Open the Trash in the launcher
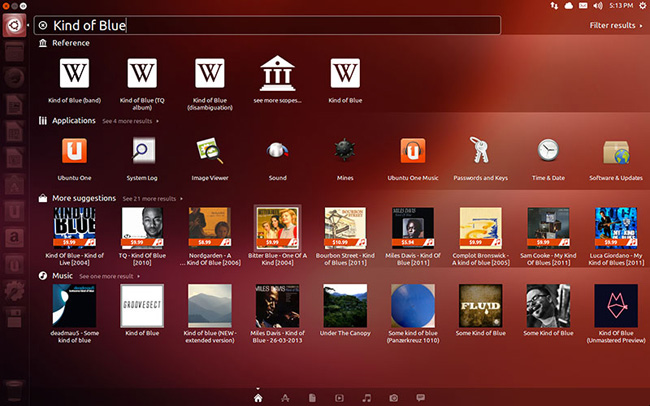 pos(14,390)
